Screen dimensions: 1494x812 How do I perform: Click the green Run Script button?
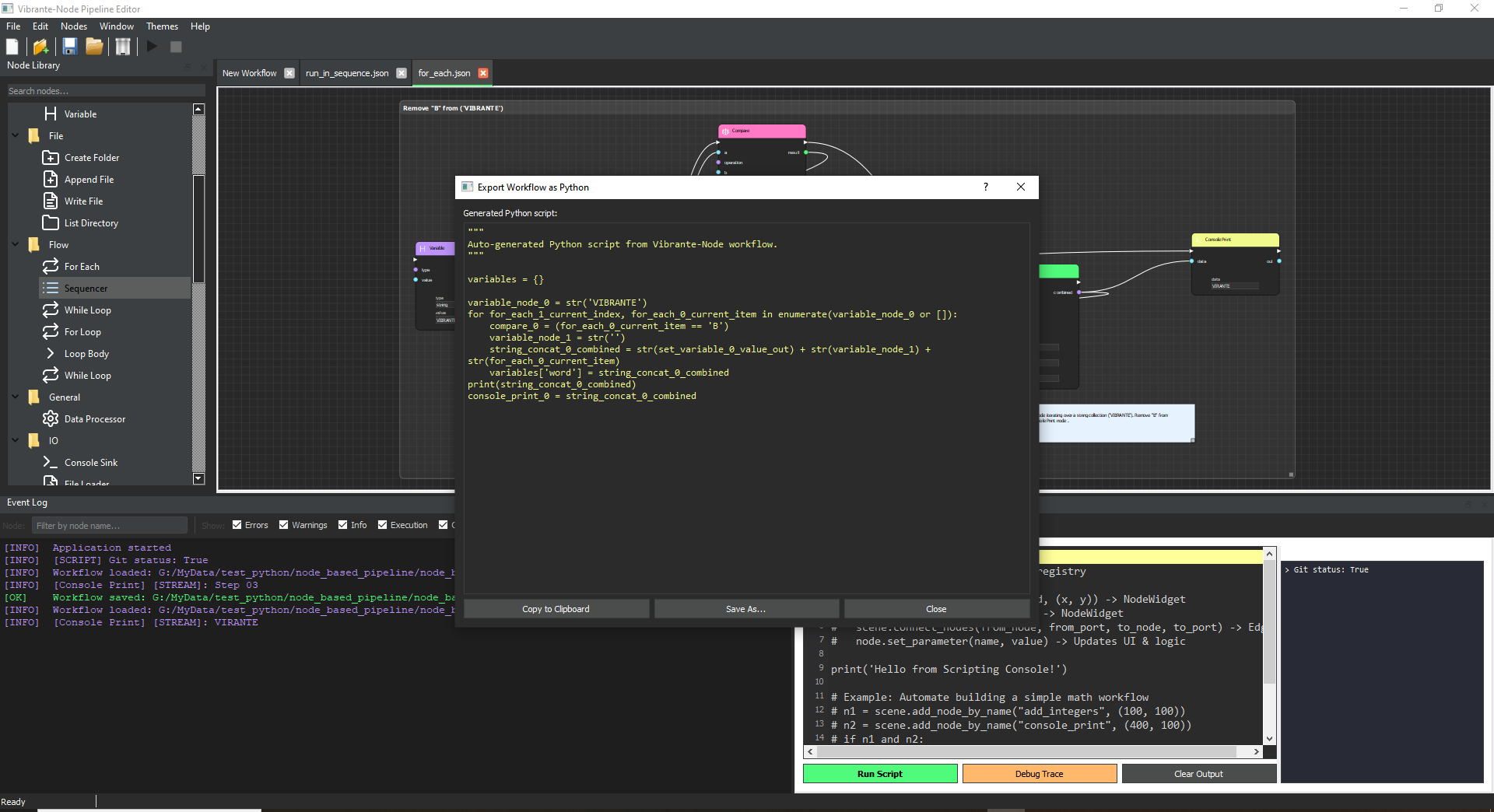pos(880,774)
